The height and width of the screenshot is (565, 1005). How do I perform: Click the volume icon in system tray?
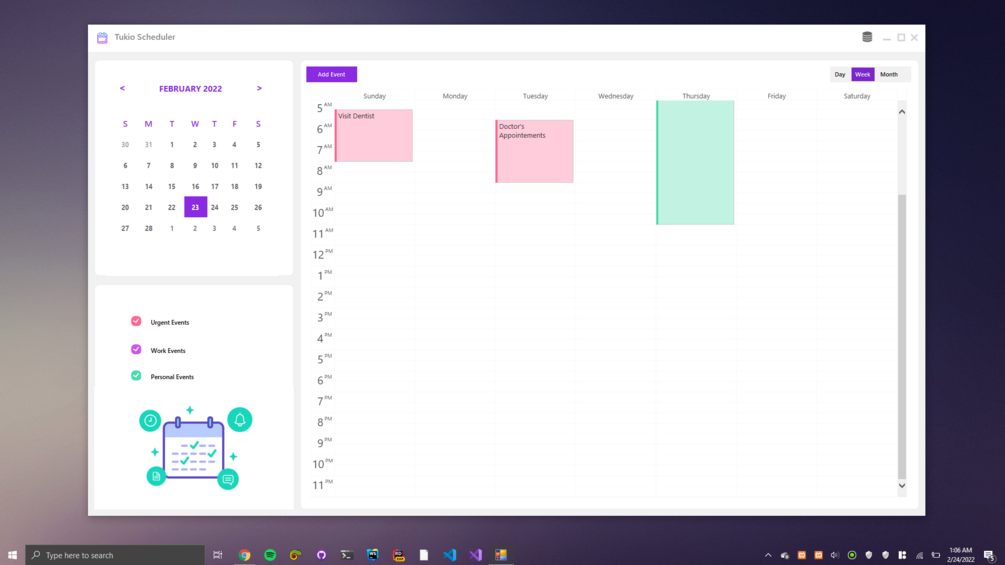pyautogui.click(x=835, y=555)
